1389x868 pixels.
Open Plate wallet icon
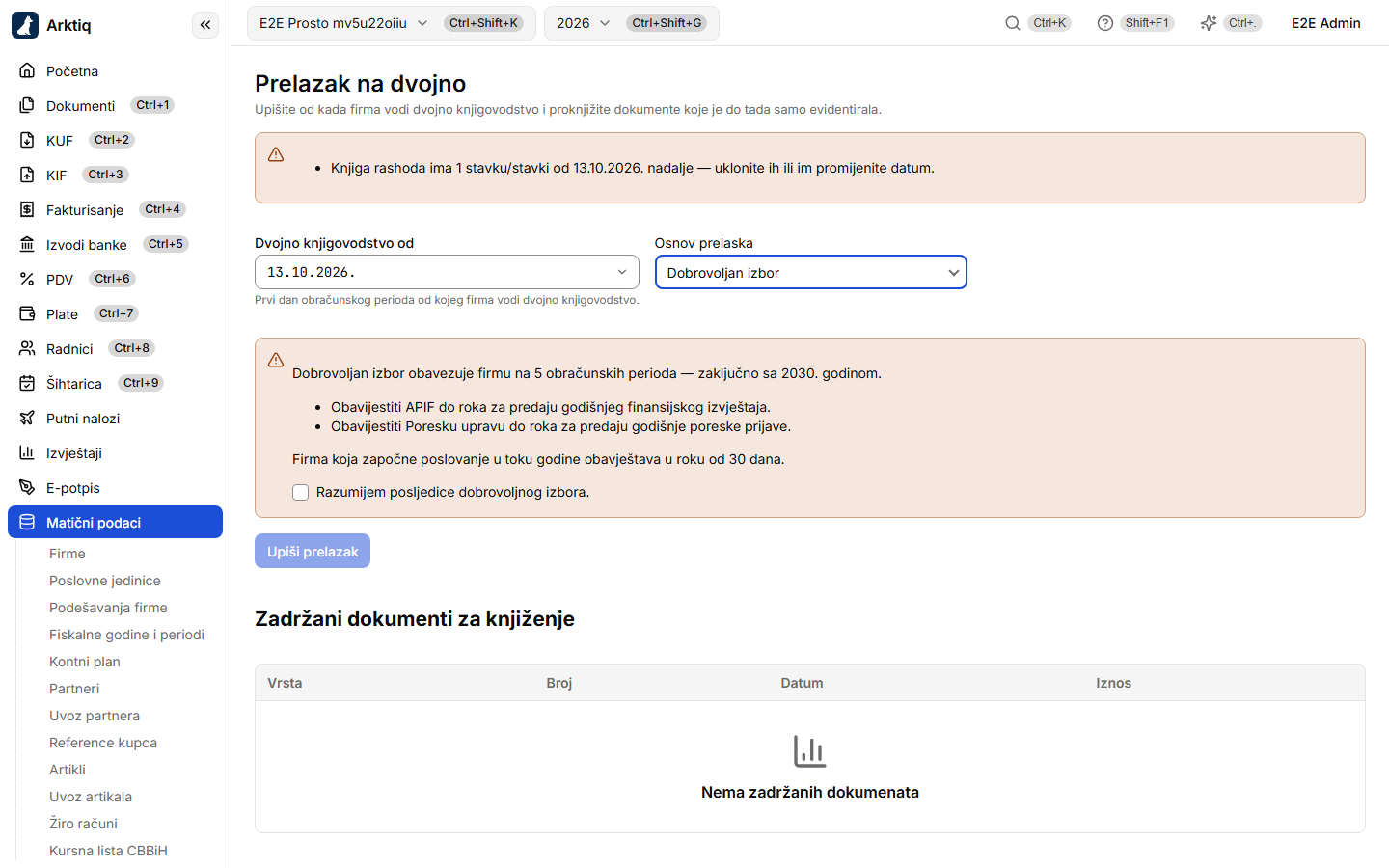[27, 313]
